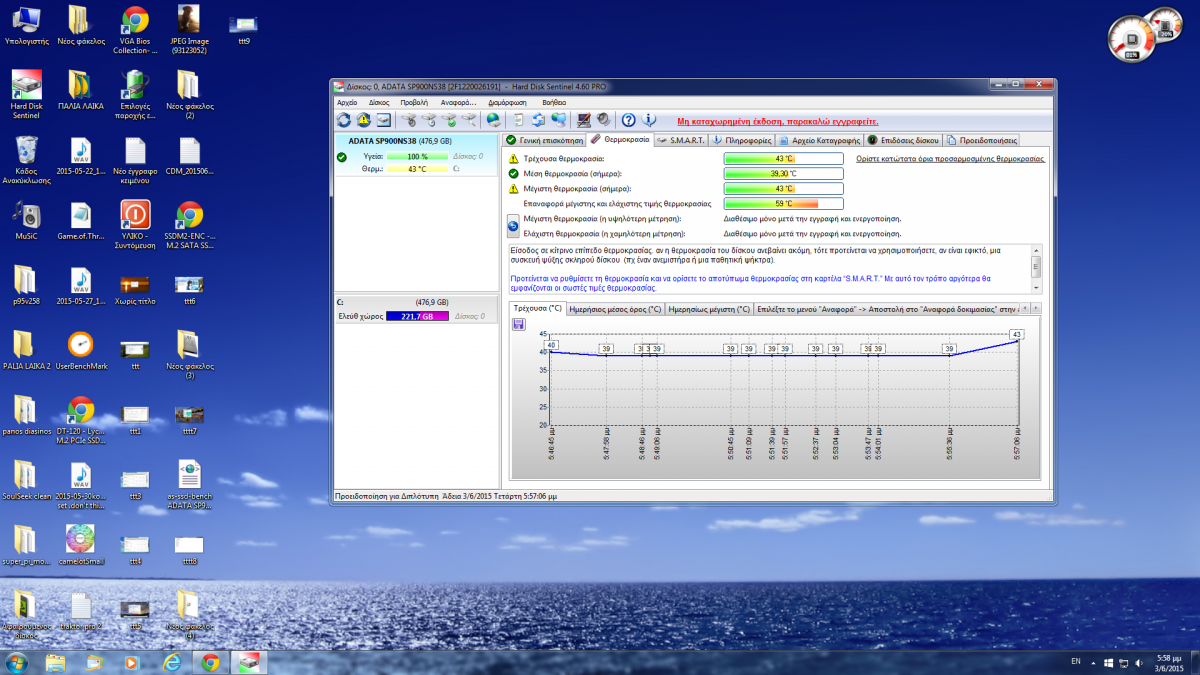The width and height of the screenshot is (1200, 675).
Task: Open the media player taskbar icon
Action: pyautogui.click(x=132, y=662)
